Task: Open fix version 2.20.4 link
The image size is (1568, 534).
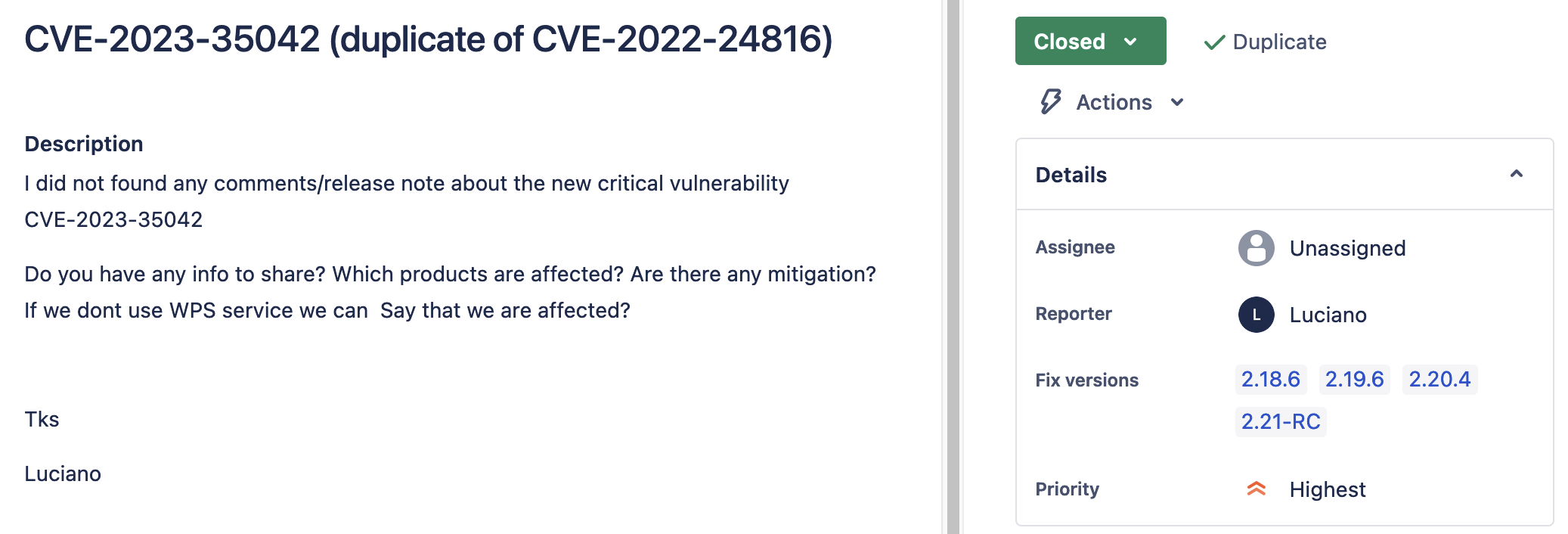Action: pyautogui.click(x=1439, y=379)
